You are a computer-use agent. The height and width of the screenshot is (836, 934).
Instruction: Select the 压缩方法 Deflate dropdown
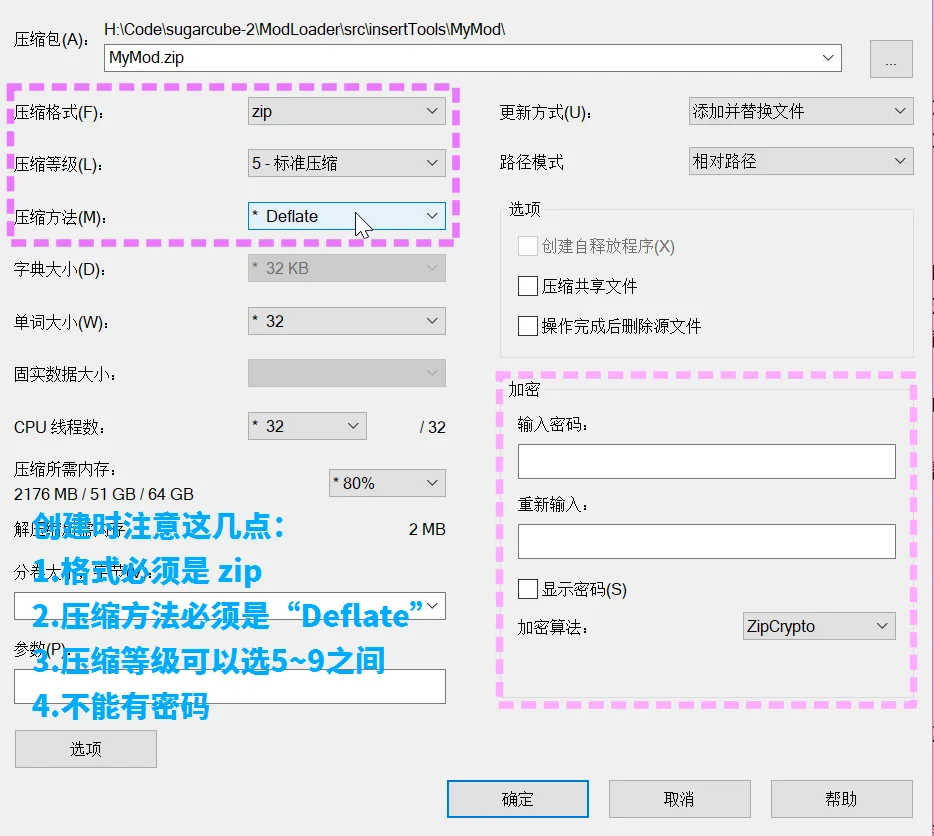tap(346, 216)
